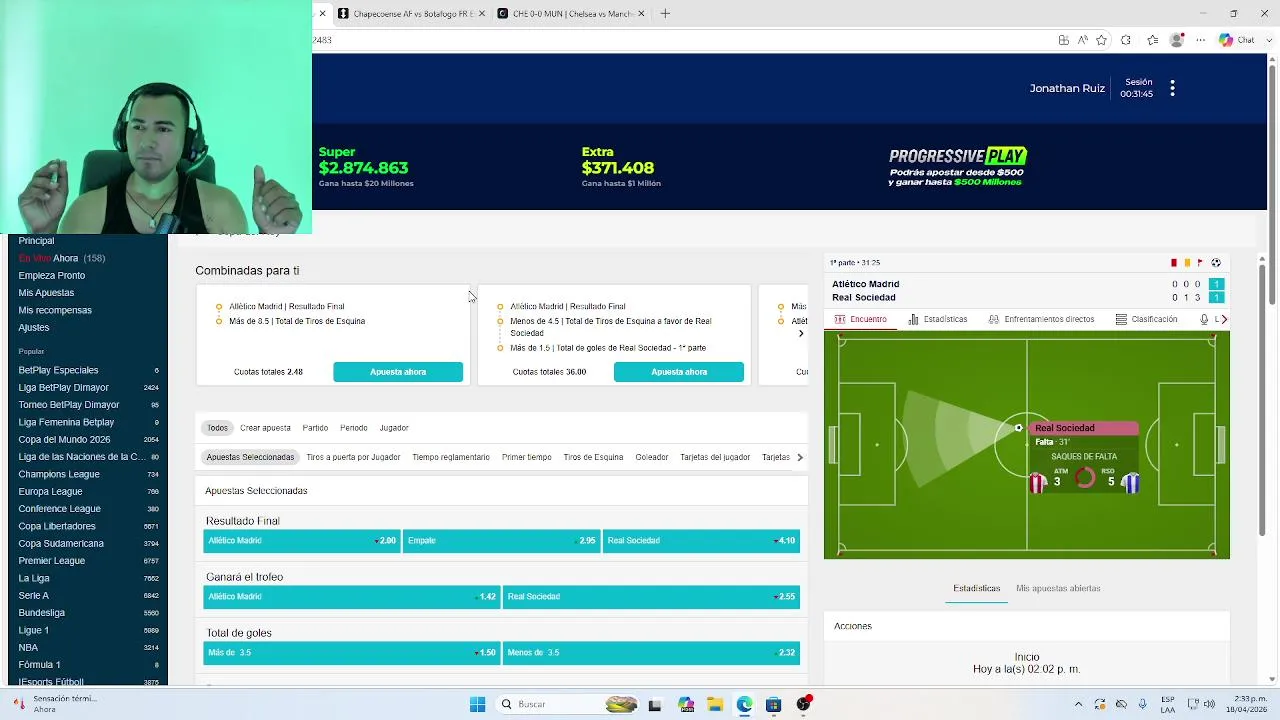Select the Todos filter chip
Viewport: 1280px width, 720px height.
pyautogui.click(x=217, y=428)
